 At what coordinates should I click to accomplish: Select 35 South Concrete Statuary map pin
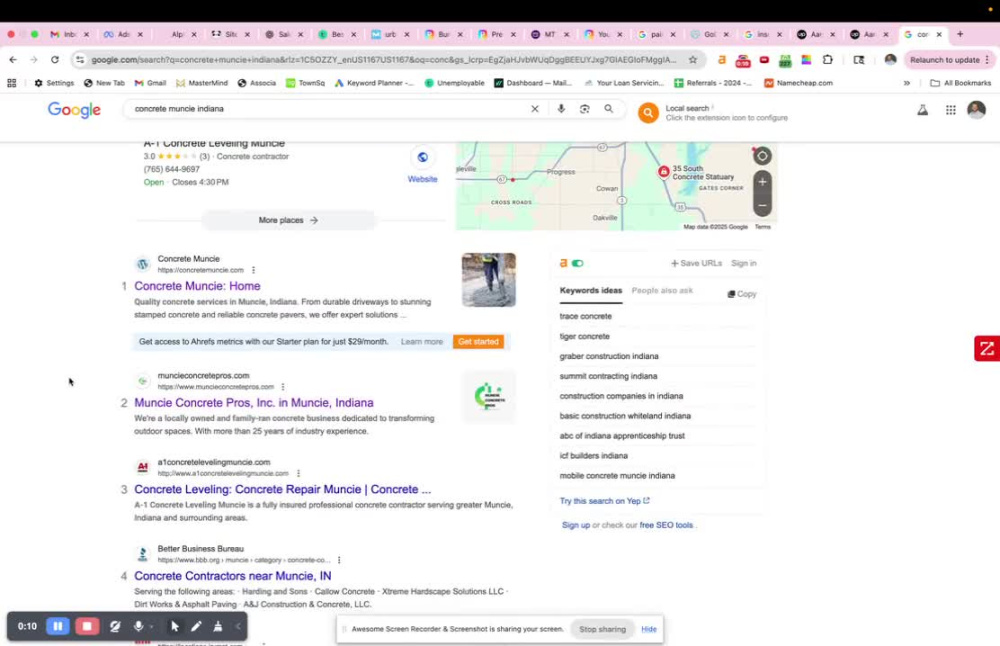pos(664,172)
